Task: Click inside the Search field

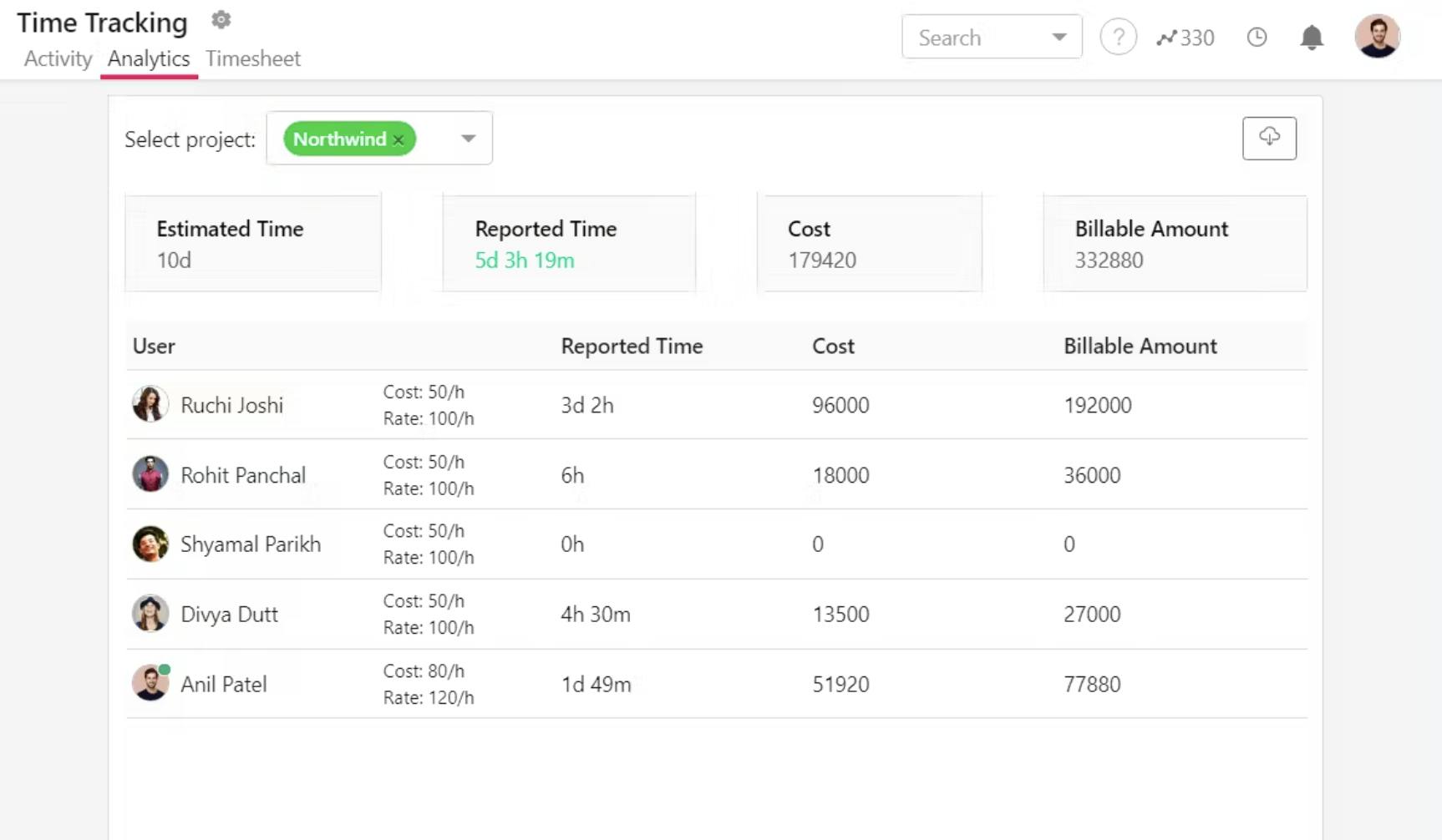Action: [969, 37]
